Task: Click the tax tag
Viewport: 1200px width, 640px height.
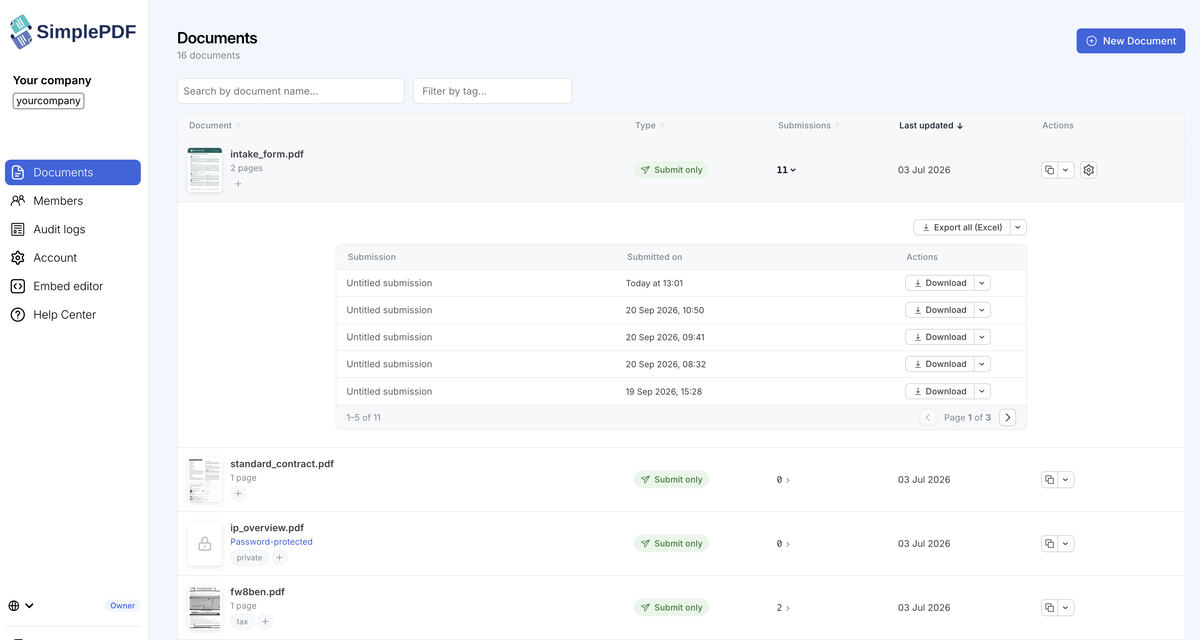Action: tap(242, 622)
